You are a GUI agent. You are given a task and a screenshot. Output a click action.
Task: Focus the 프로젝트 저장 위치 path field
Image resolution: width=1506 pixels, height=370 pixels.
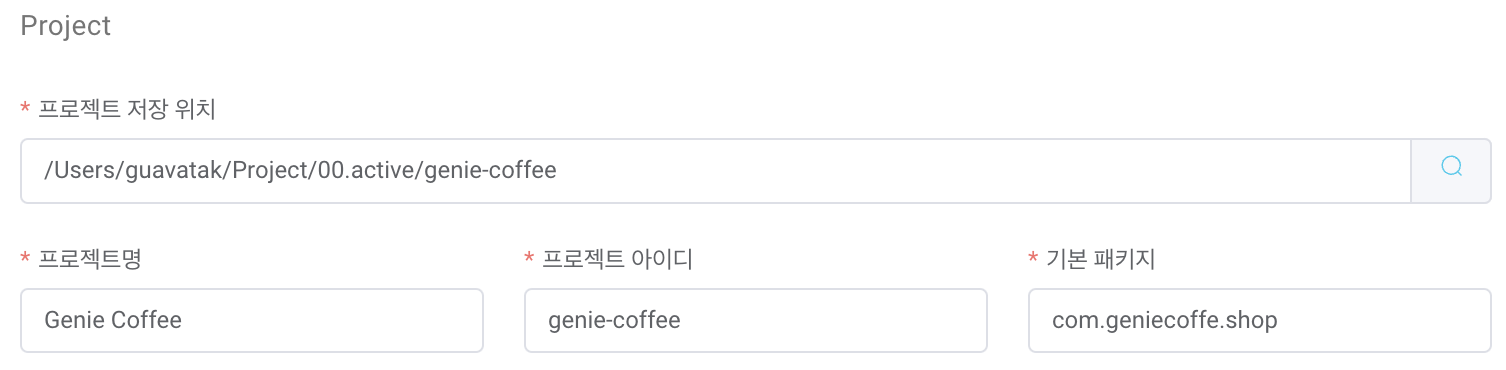715,171
